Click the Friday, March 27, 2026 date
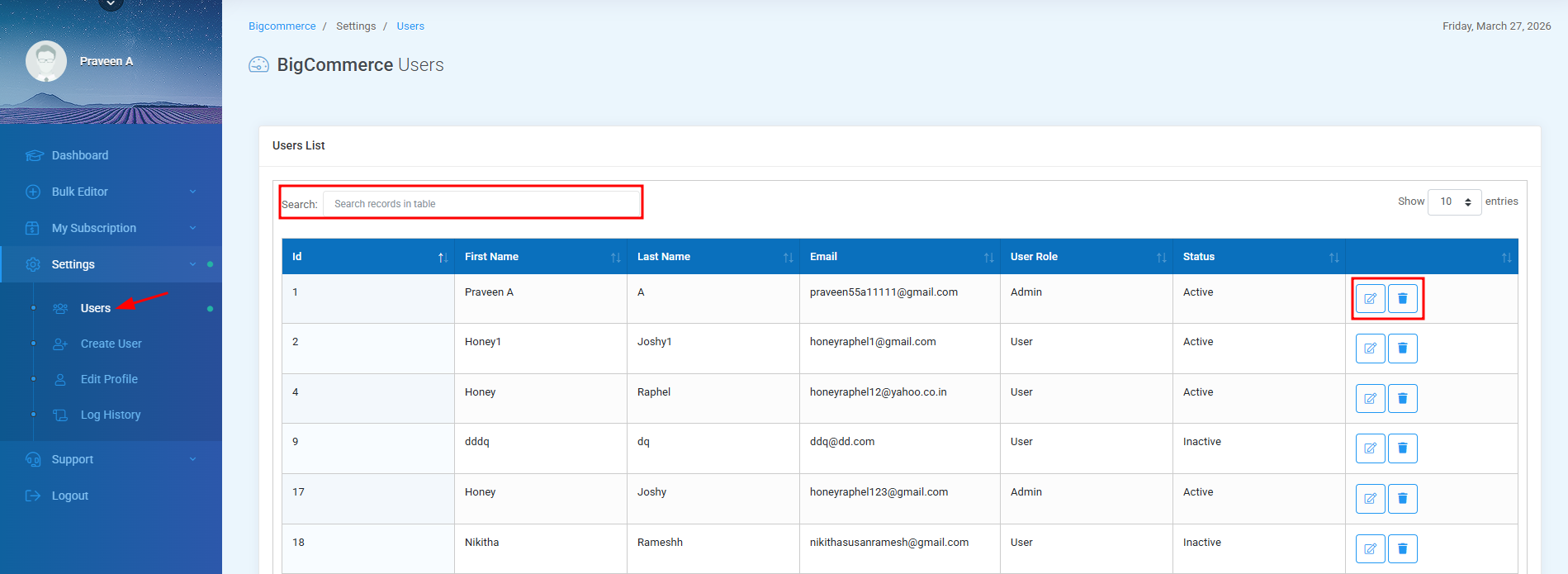1568x574 pixels. tap(1496, 26)
